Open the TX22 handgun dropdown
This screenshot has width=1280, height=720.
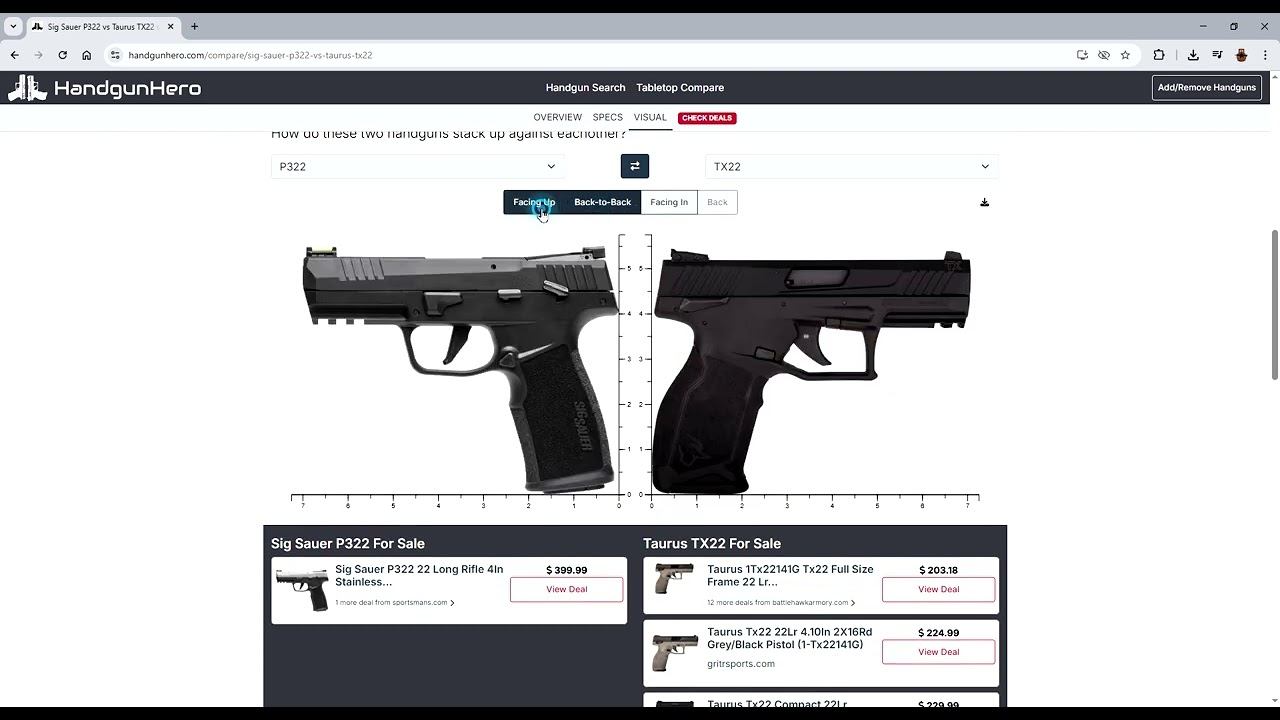click(x=852, y=166)
